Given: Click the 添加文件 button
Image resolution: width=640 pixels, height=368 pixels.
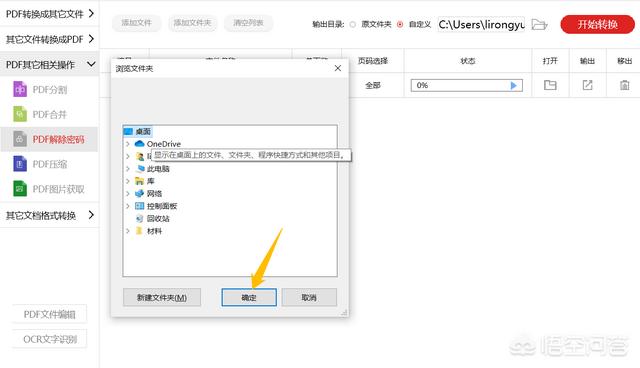Looking at the screenshot, I should [x=136, y=23].
